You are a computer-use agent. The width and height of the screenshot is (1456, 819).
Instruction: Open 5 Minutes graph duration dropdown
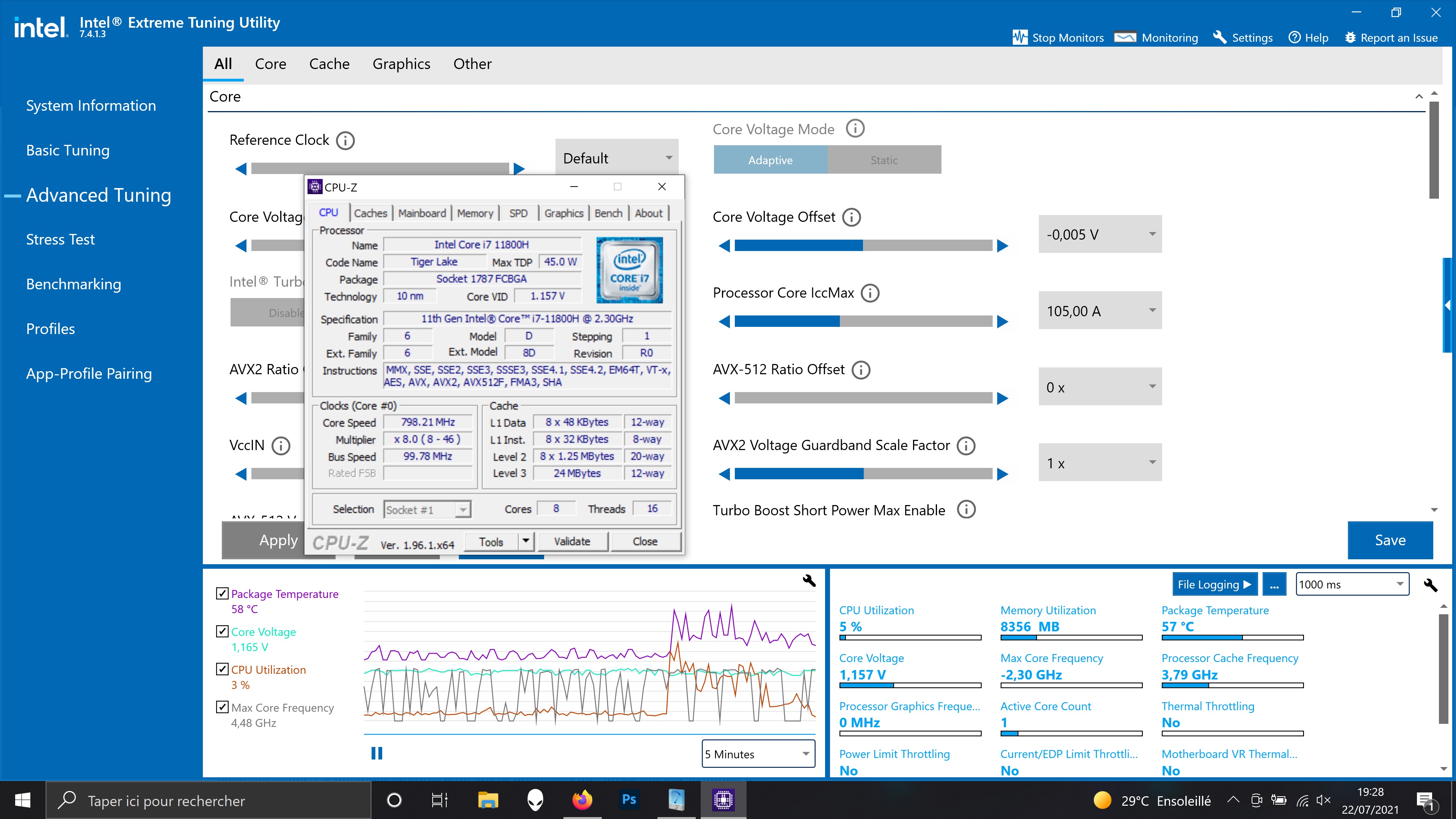tap(758, 753)
